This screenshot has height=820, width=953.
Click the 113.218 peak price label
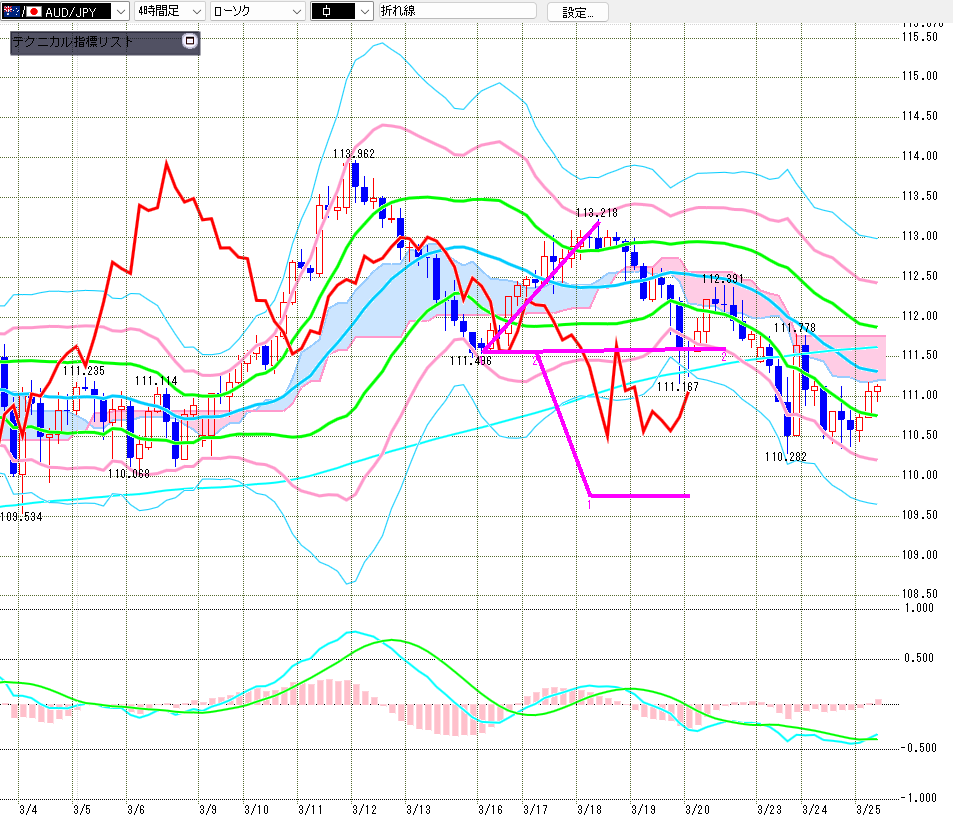pyautogui.click(x=597, y=212)
